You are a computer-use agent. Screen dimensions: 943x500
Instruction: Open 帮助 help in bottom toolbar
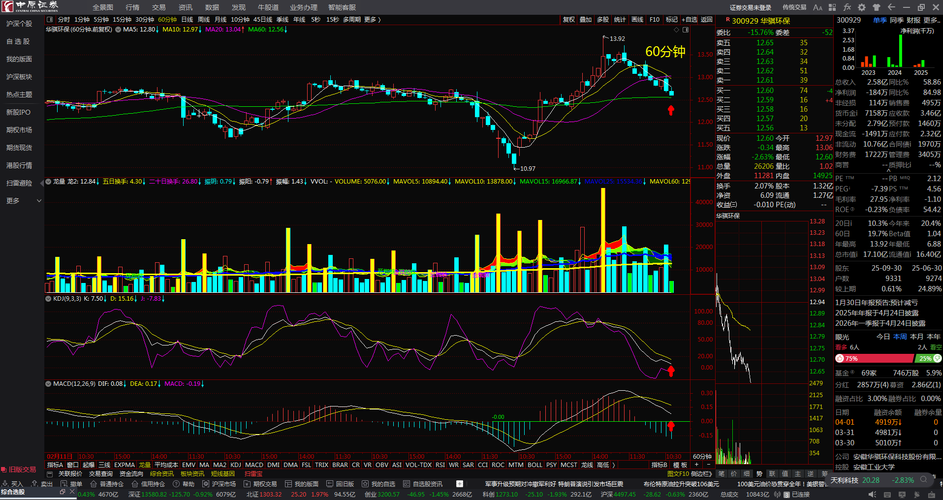coord(183,484)
